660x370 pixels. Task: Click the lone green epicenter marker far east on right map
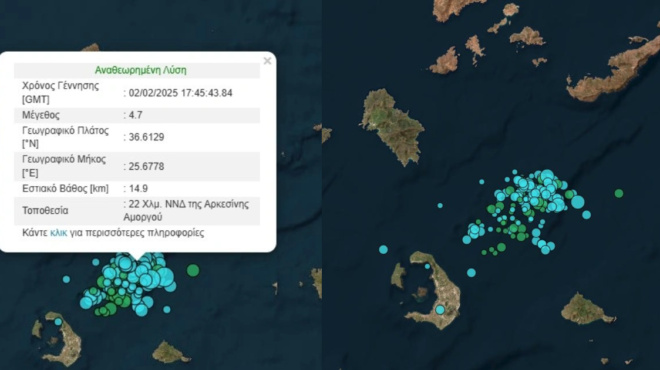(619, 193)
